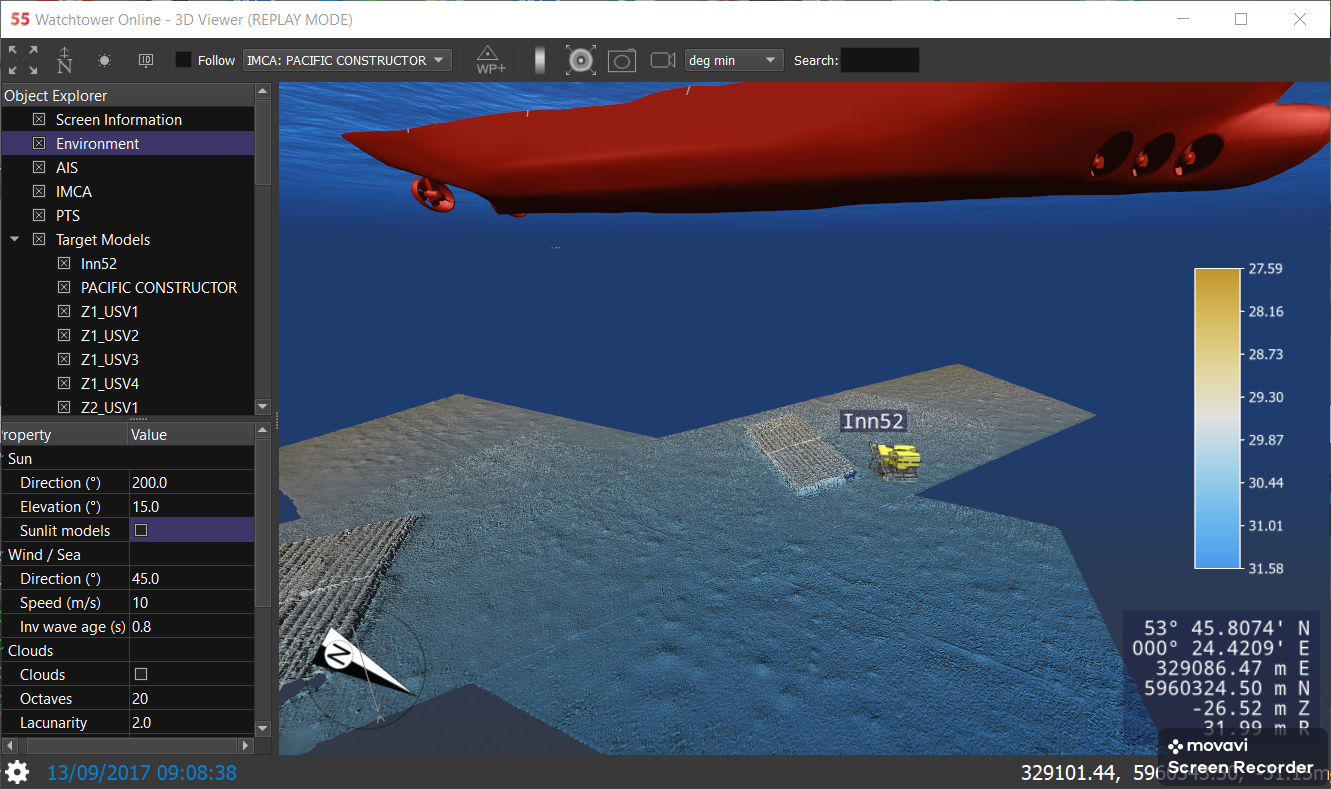Toggle Inn52 model visibility checkbox
Image resolution: width=1331 pixels, height=789 pixels.
coord(64,263)
